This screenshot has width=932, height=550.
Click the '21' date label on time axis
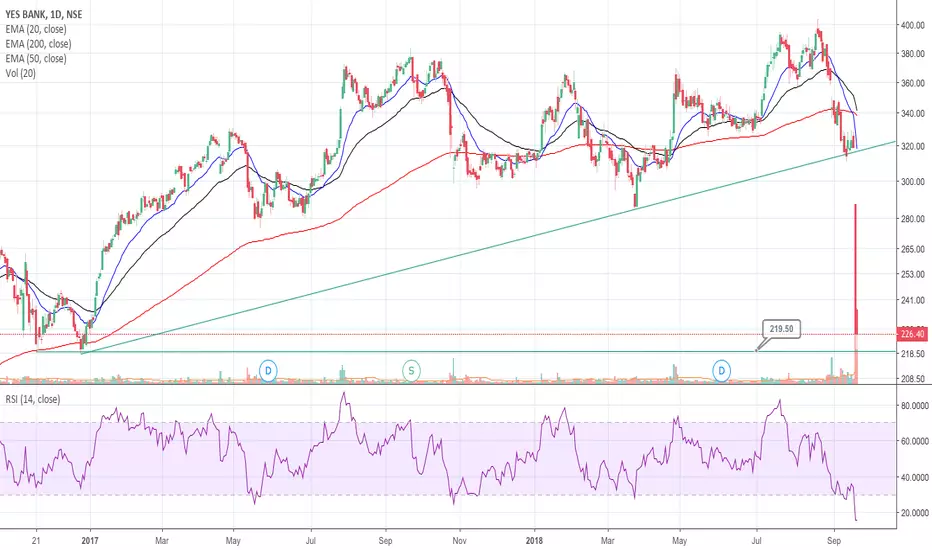click(36, 541)
